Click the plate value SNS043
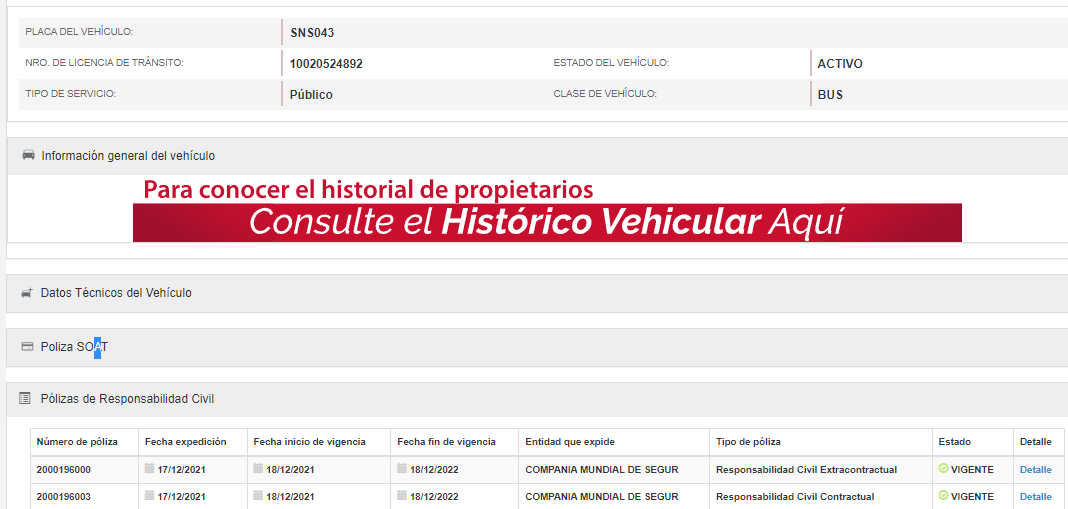Viewport: 1068px width, 509px height. point(312,33)
